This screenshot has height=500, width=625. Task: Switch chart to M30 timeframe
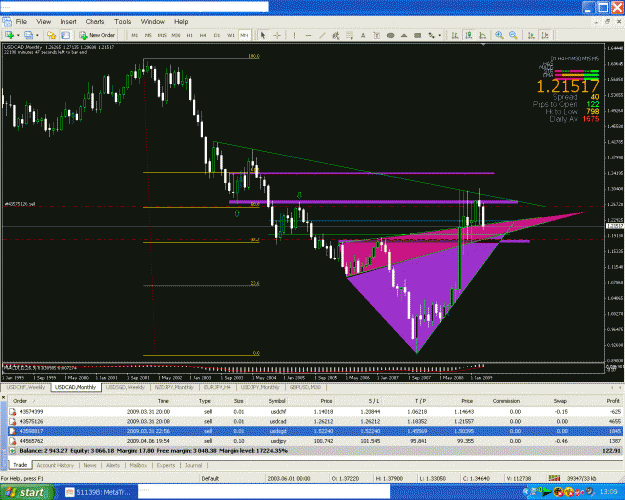tap(176, 35)
